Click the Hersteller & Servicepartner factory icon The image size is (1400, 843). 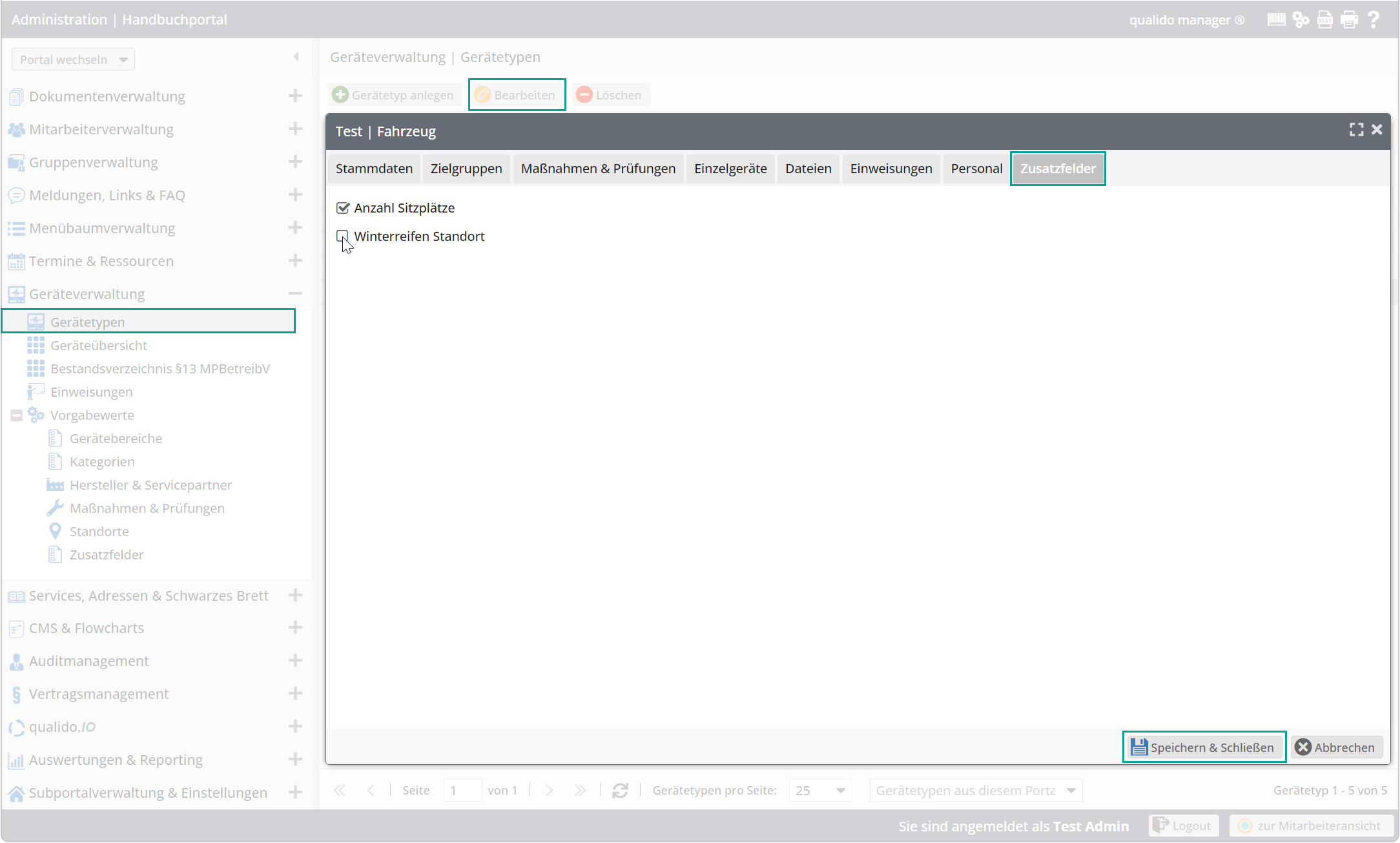click(x=55, y=485)
